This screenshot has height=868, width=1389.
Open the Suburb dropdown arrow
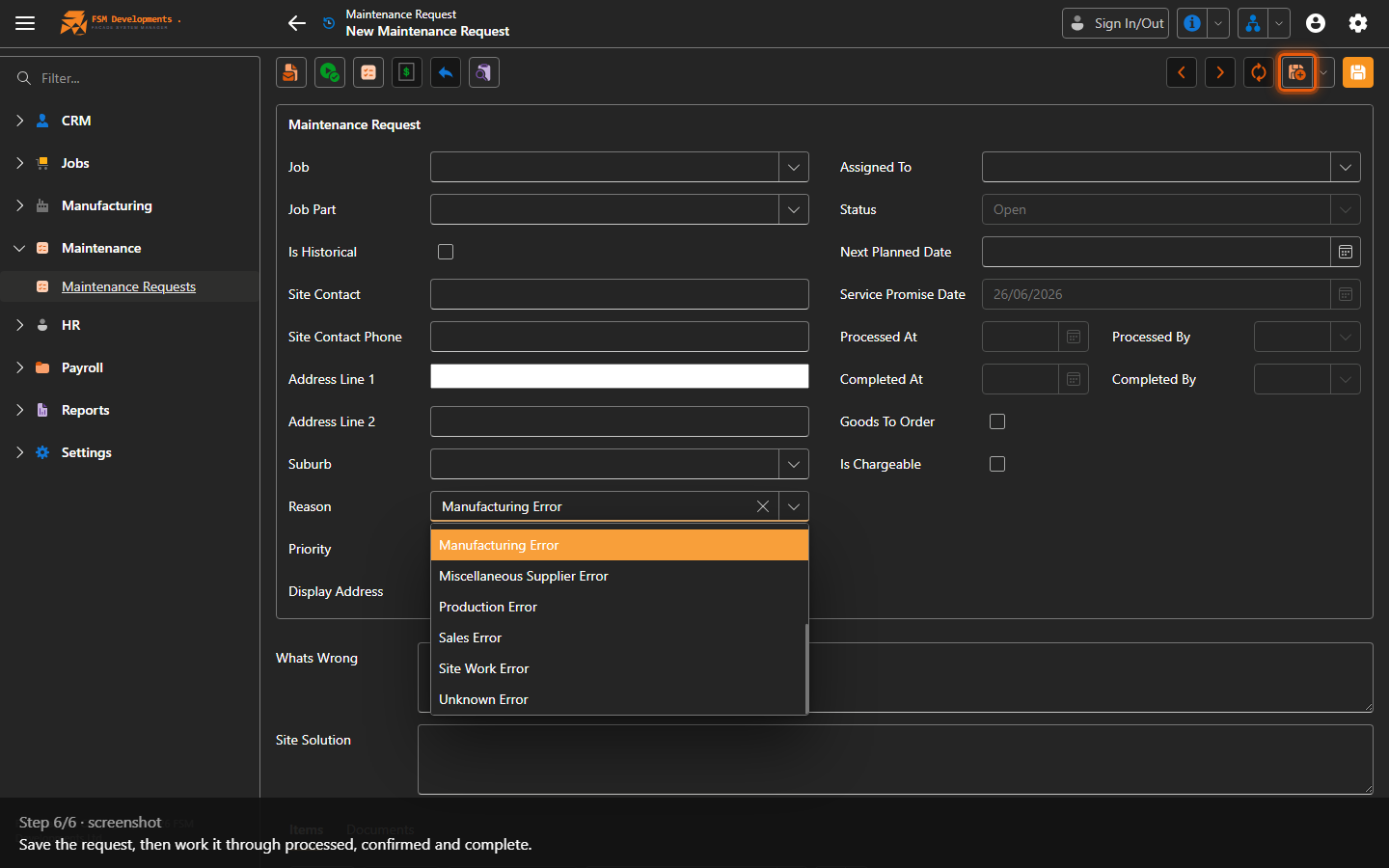pyautogui.click(x=794, y=464)
